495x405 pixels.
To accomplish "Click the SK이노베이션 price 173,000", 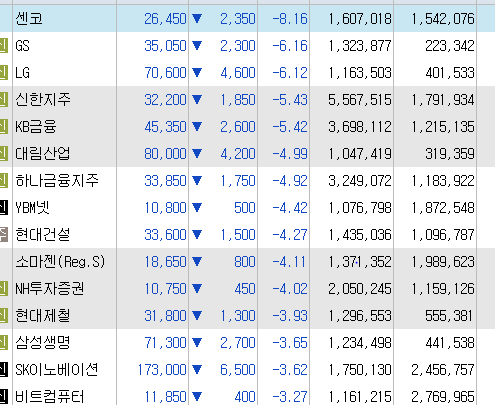I will click(162, 370).
